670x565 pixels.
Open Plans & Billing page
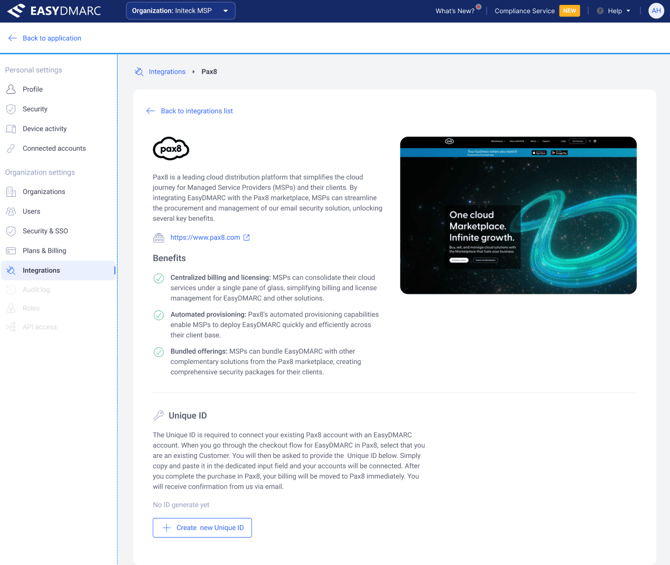(x=44, y=250)
